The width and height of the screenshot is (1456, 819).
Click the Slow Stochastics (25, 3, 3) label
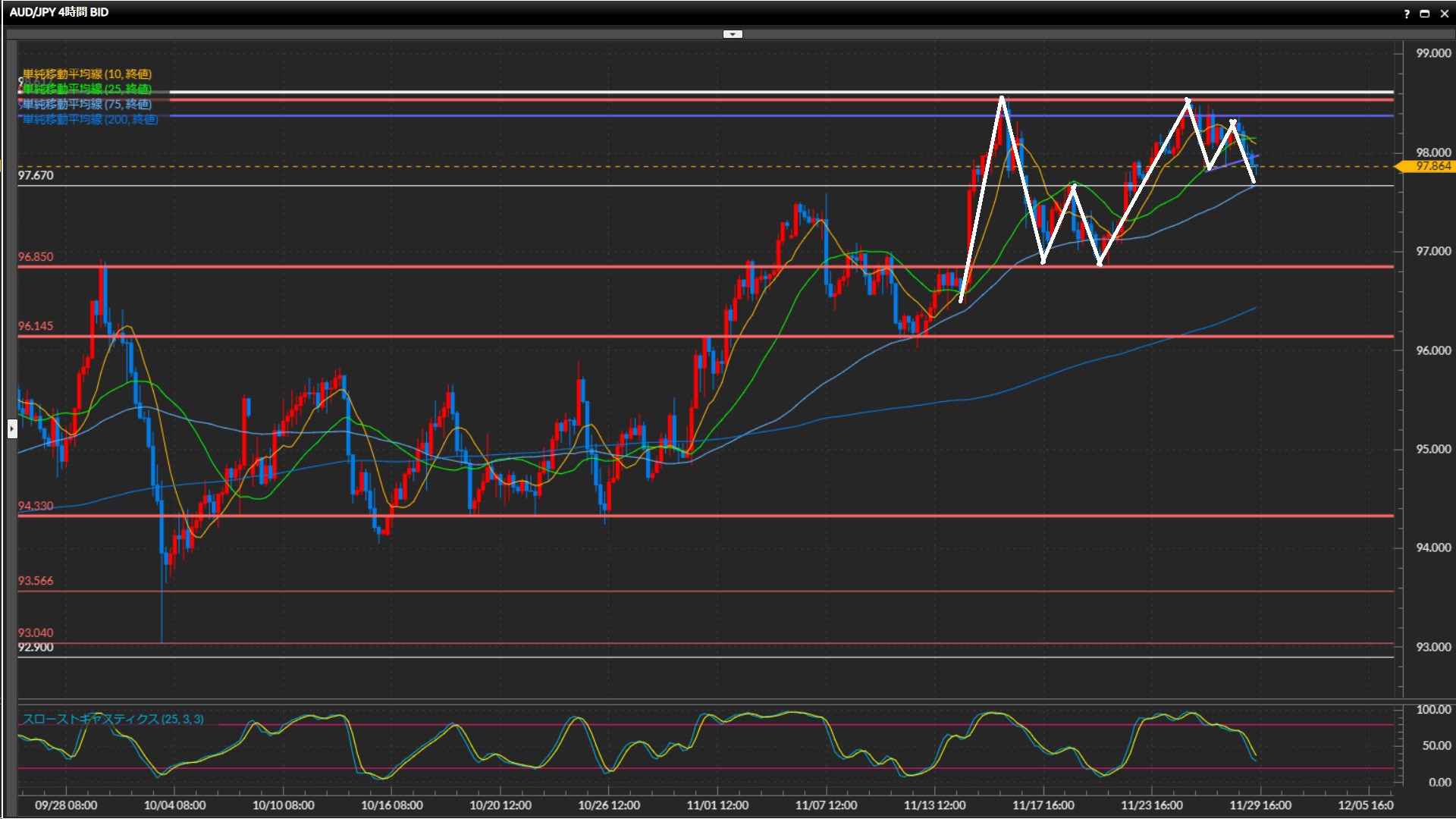pos(112,719)
